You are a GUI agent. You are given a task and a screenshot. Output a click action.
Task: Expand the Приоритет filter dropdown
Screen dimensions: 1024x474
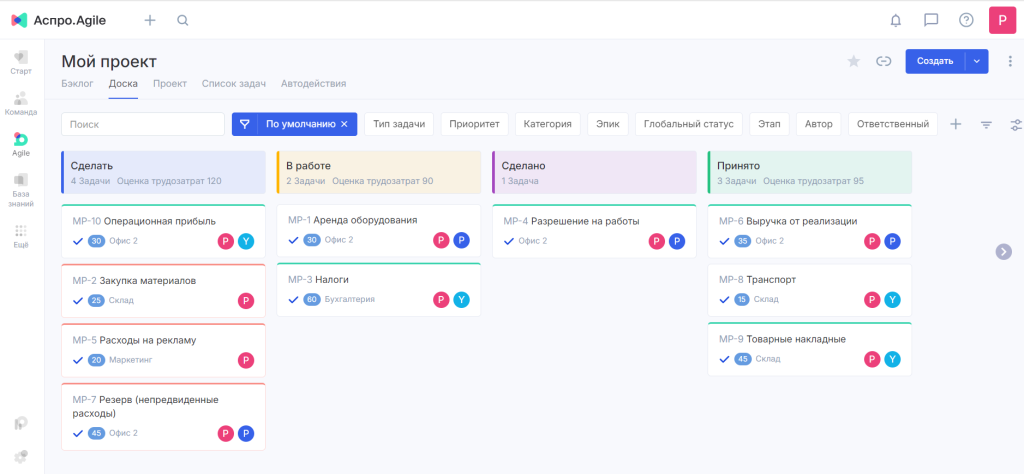[475, 124]
